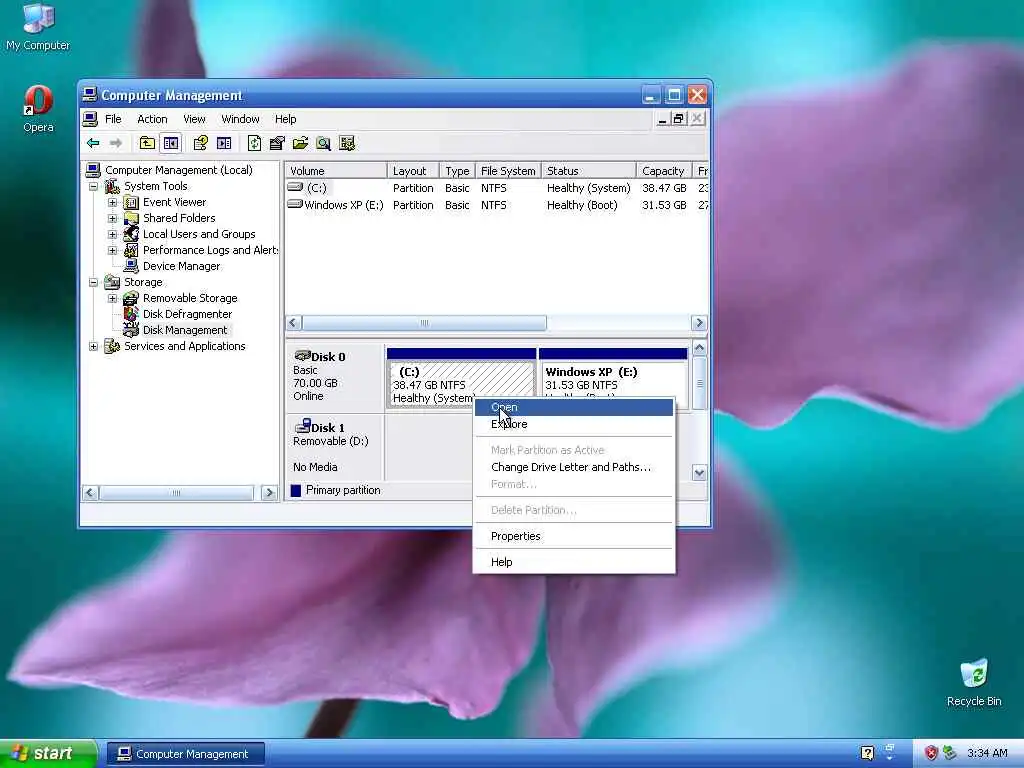Expand the Event Viewer node
This screenshot has width=1024, height=768.
(x=112, y=202)
